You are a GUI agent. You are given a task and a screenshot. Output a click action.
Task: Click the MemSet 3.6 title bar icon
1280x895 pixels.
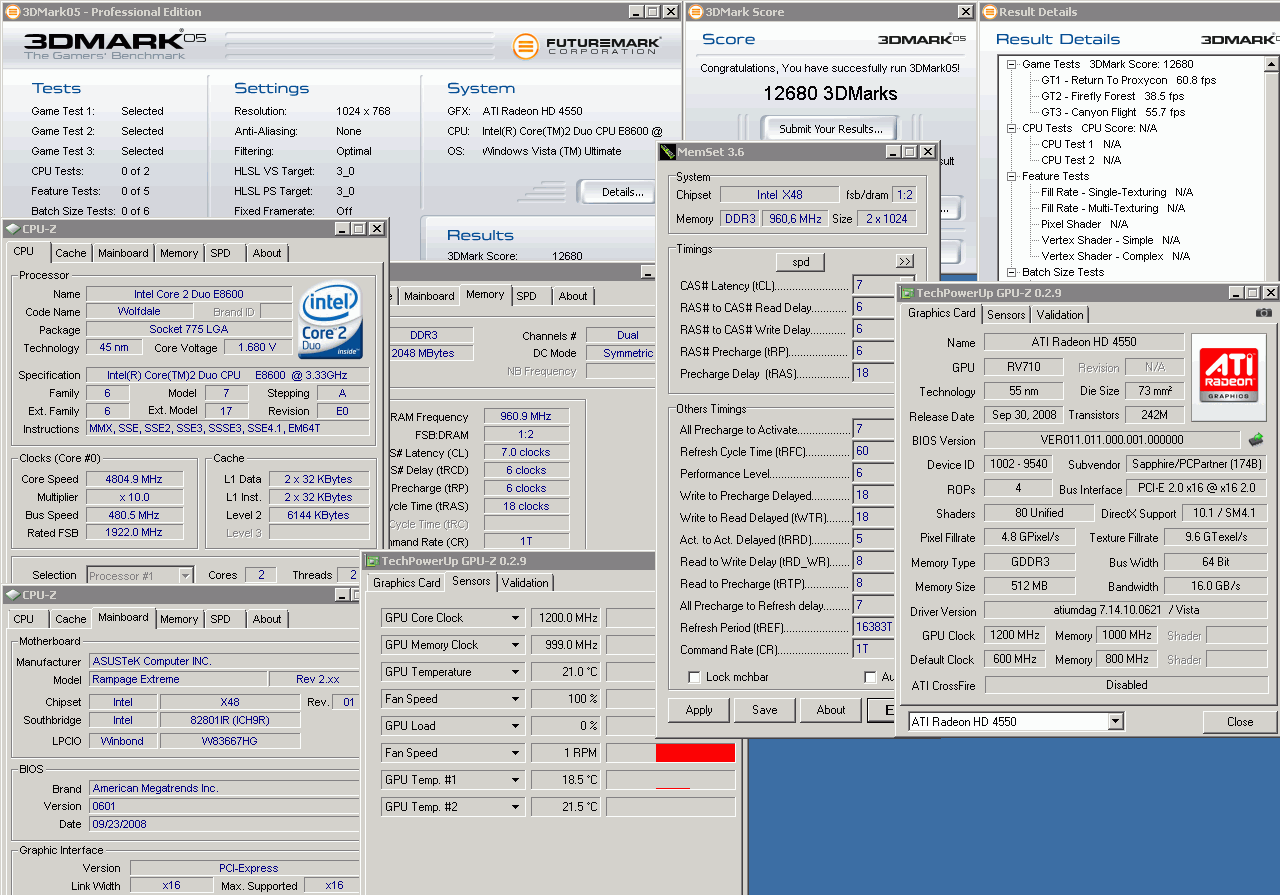(667, 152)
